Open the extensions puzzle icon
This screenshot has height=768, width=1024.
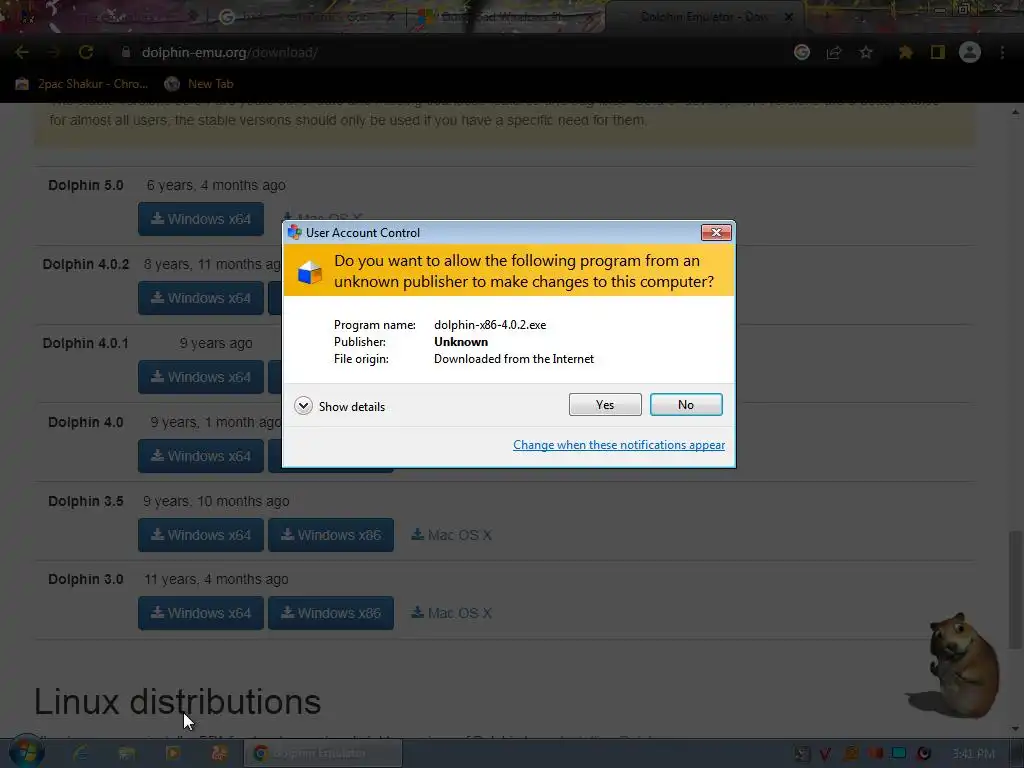tap(905, 52)
